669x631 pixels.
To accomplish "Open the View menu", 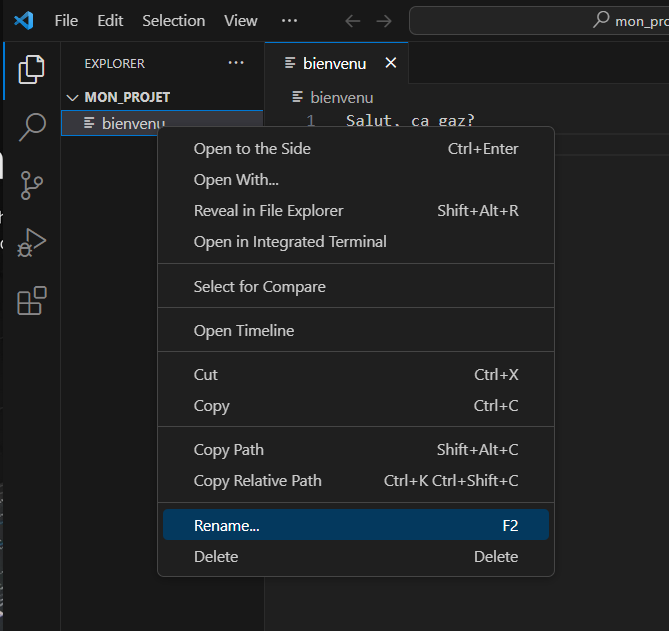I will tap(241, 20).
